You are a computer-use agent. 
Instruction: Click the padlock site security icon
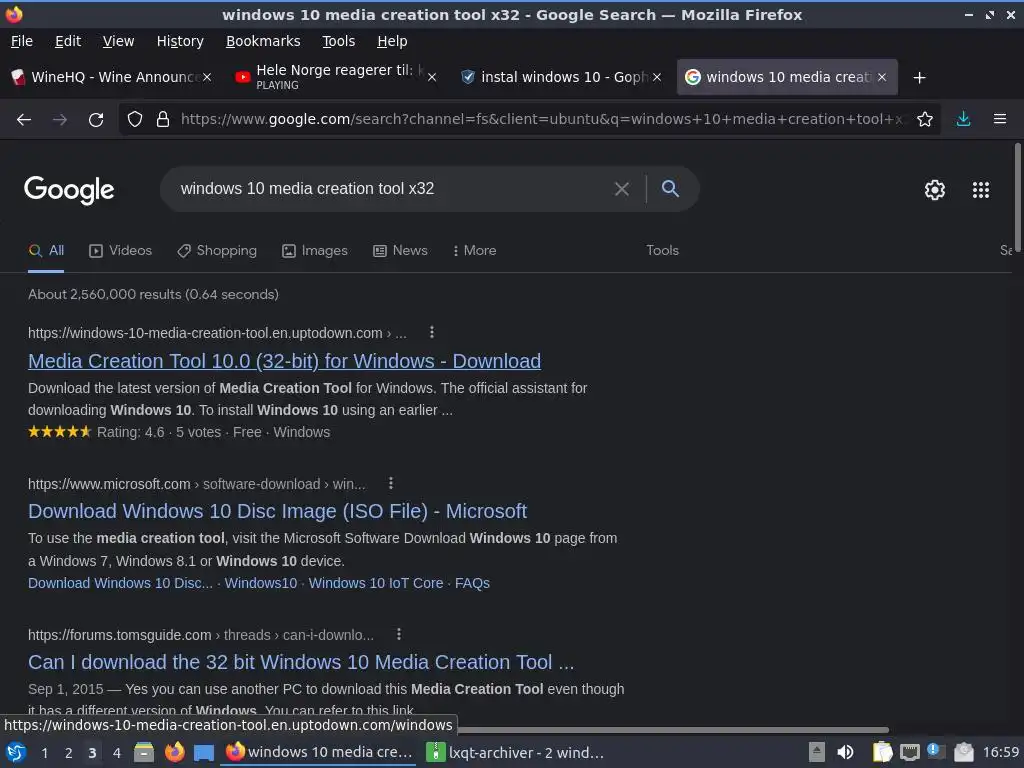163,119
